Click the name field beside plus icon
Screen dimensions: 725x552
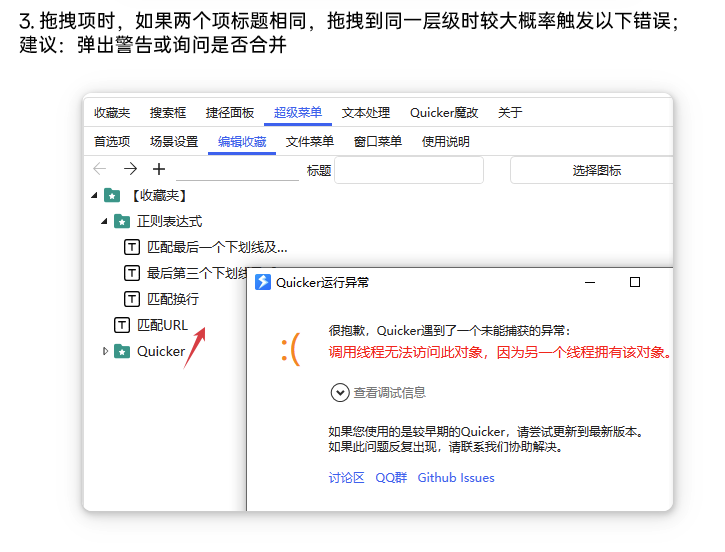[237, 170]
